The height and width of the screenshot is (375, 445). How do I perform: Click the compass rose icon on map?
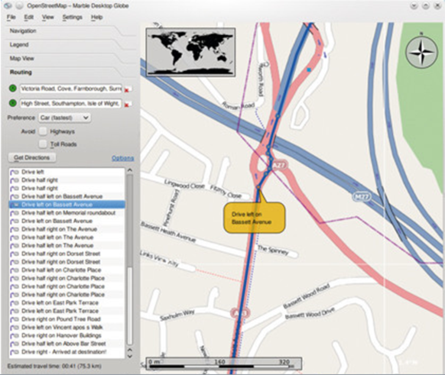pyautogui.click(x=421, y=52)
